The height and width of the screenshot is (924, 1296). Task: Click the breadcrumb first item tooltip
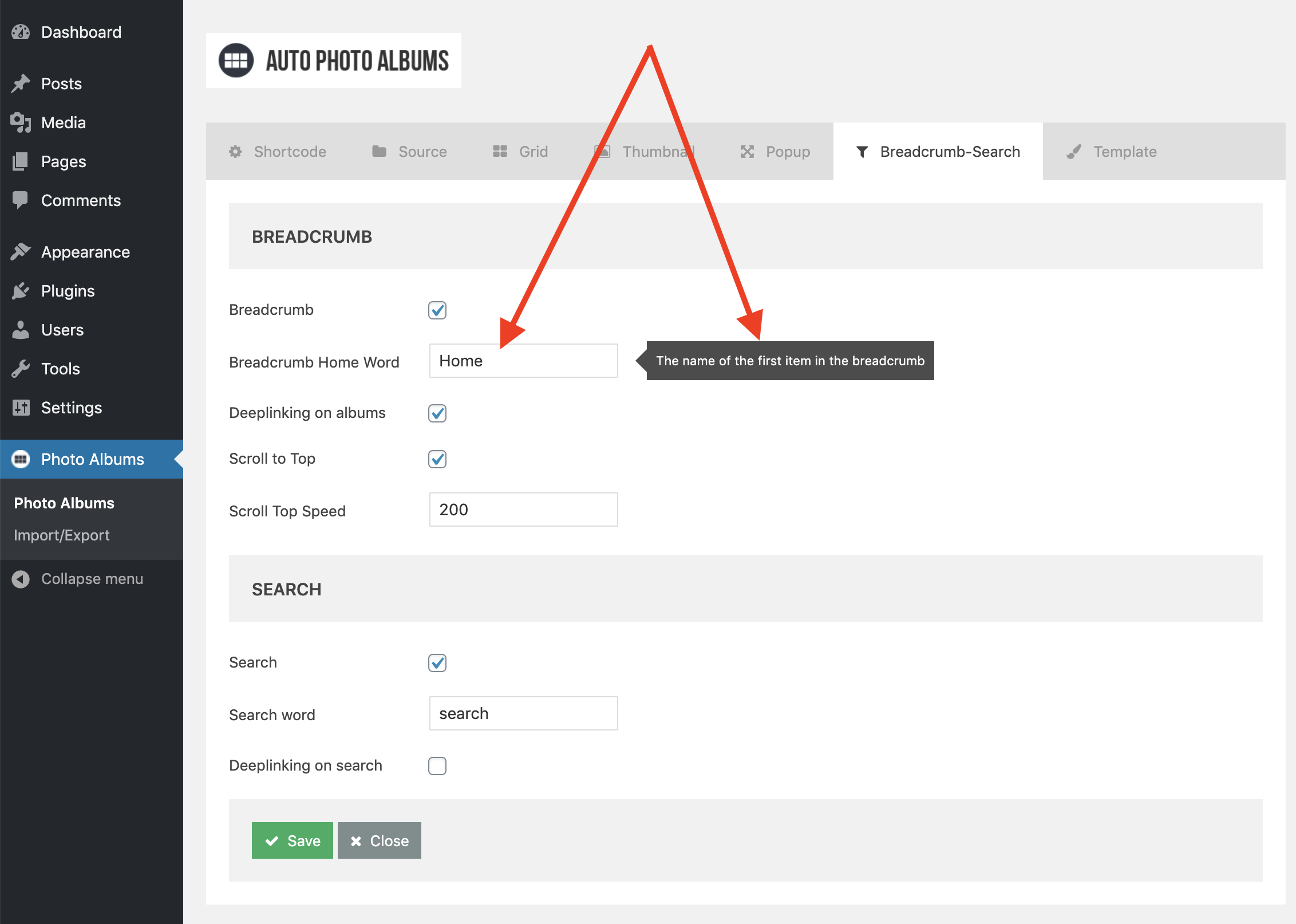click(790, 361)
